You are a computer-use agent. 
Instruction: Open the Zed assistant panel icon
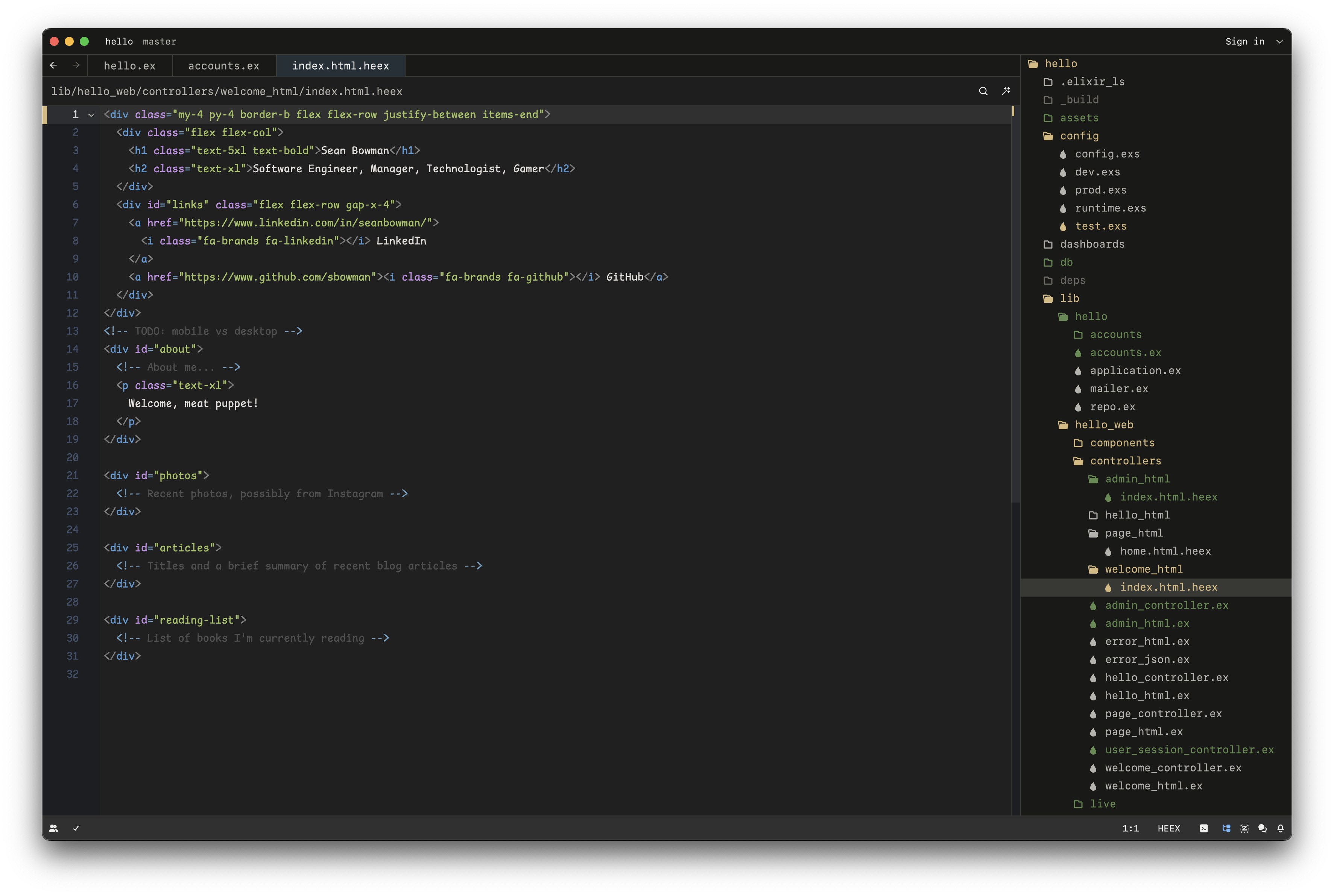point(1244,828)
